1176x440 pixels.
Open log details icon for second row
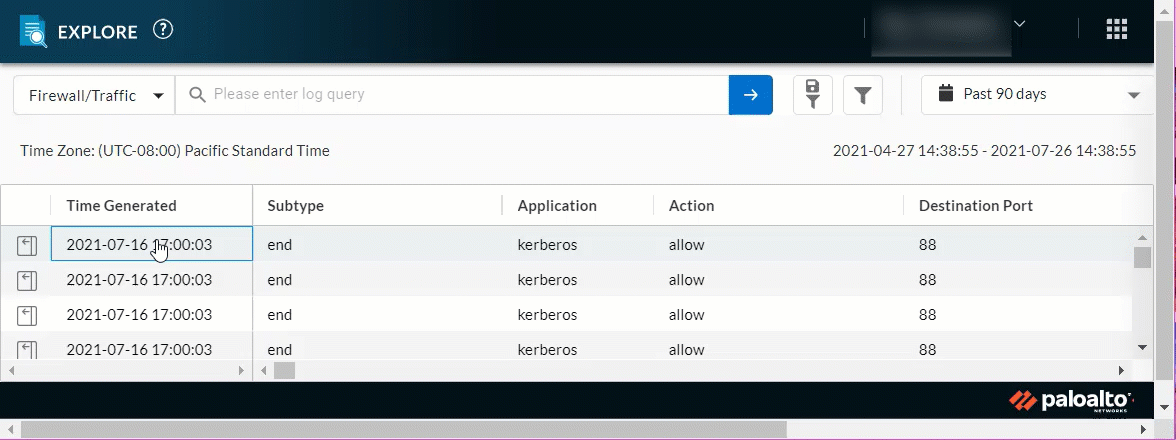click(27, 280)
